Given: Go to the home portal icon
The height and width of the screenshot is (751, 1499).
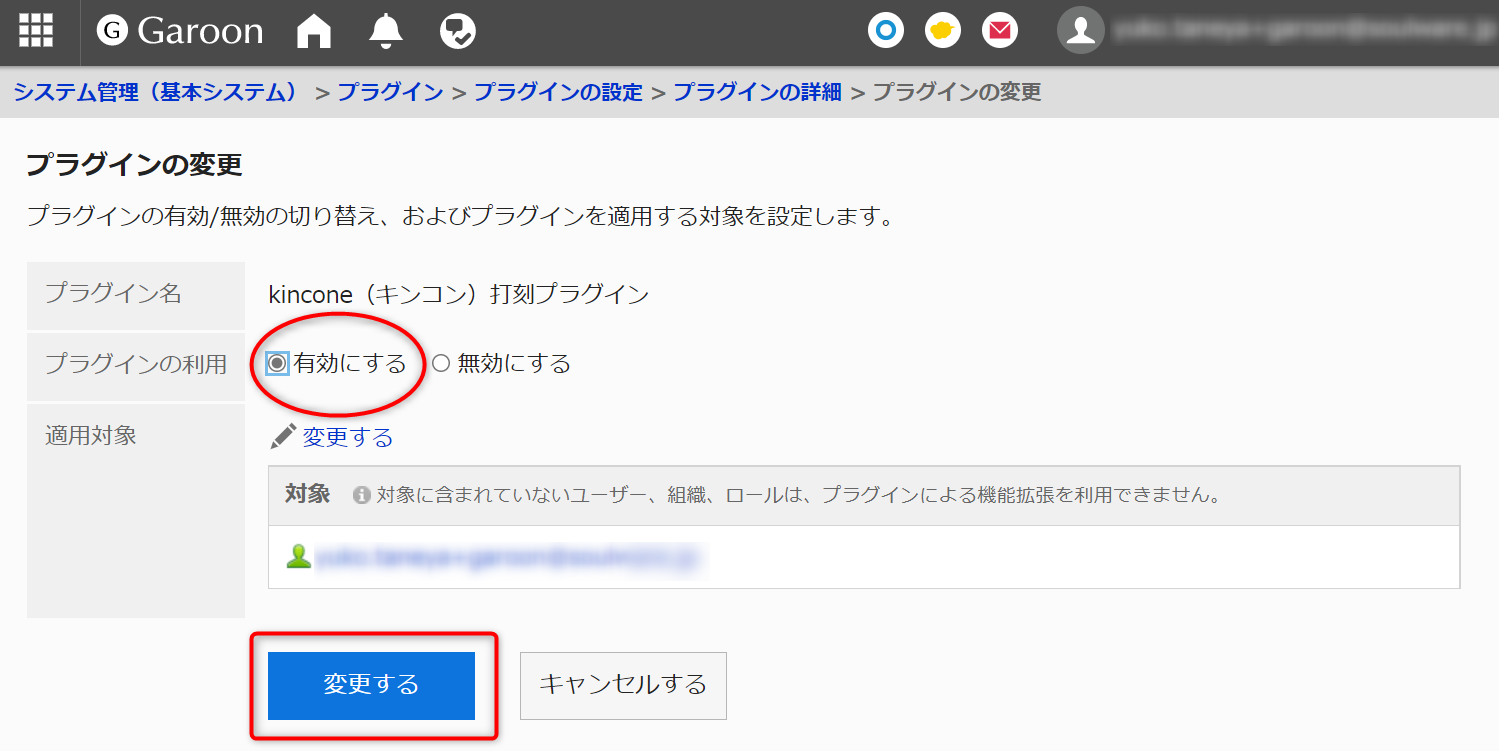Looking at the screenshot, I should point(314,31).
